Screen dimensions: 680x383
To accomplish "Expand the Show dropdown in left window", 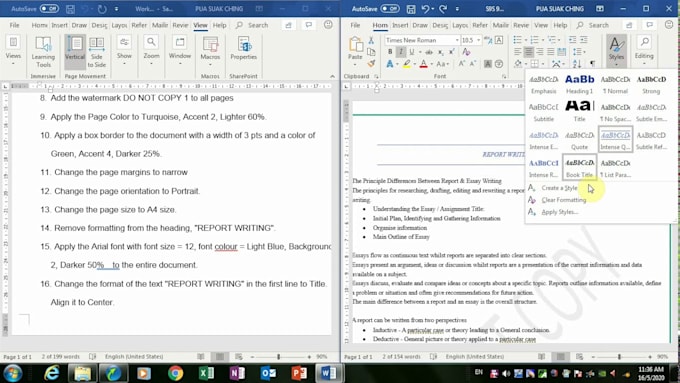I will coord(124,51).
